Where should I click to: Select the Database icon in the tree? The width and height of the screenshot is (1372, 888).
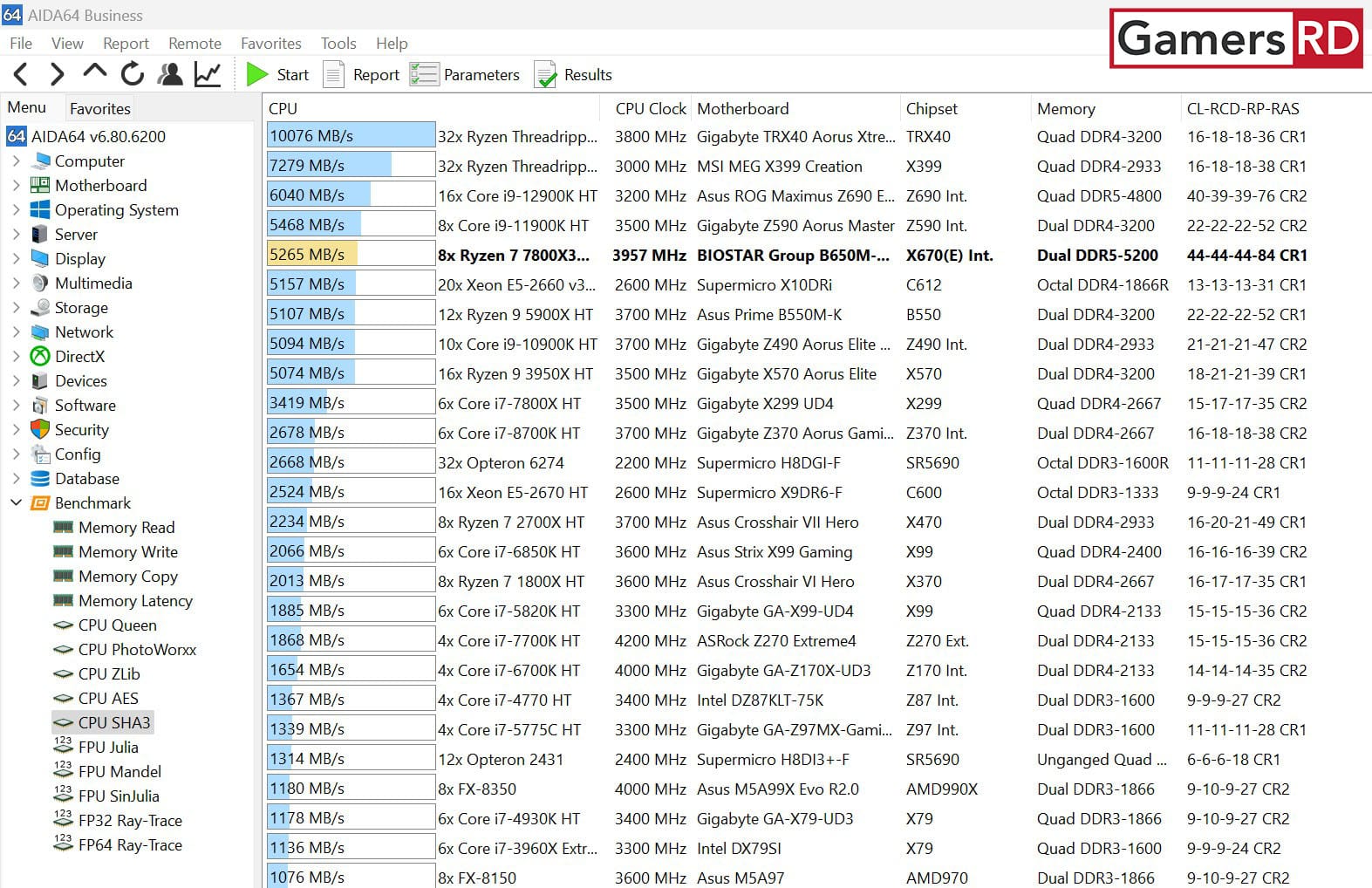click(x=40, y=479)
